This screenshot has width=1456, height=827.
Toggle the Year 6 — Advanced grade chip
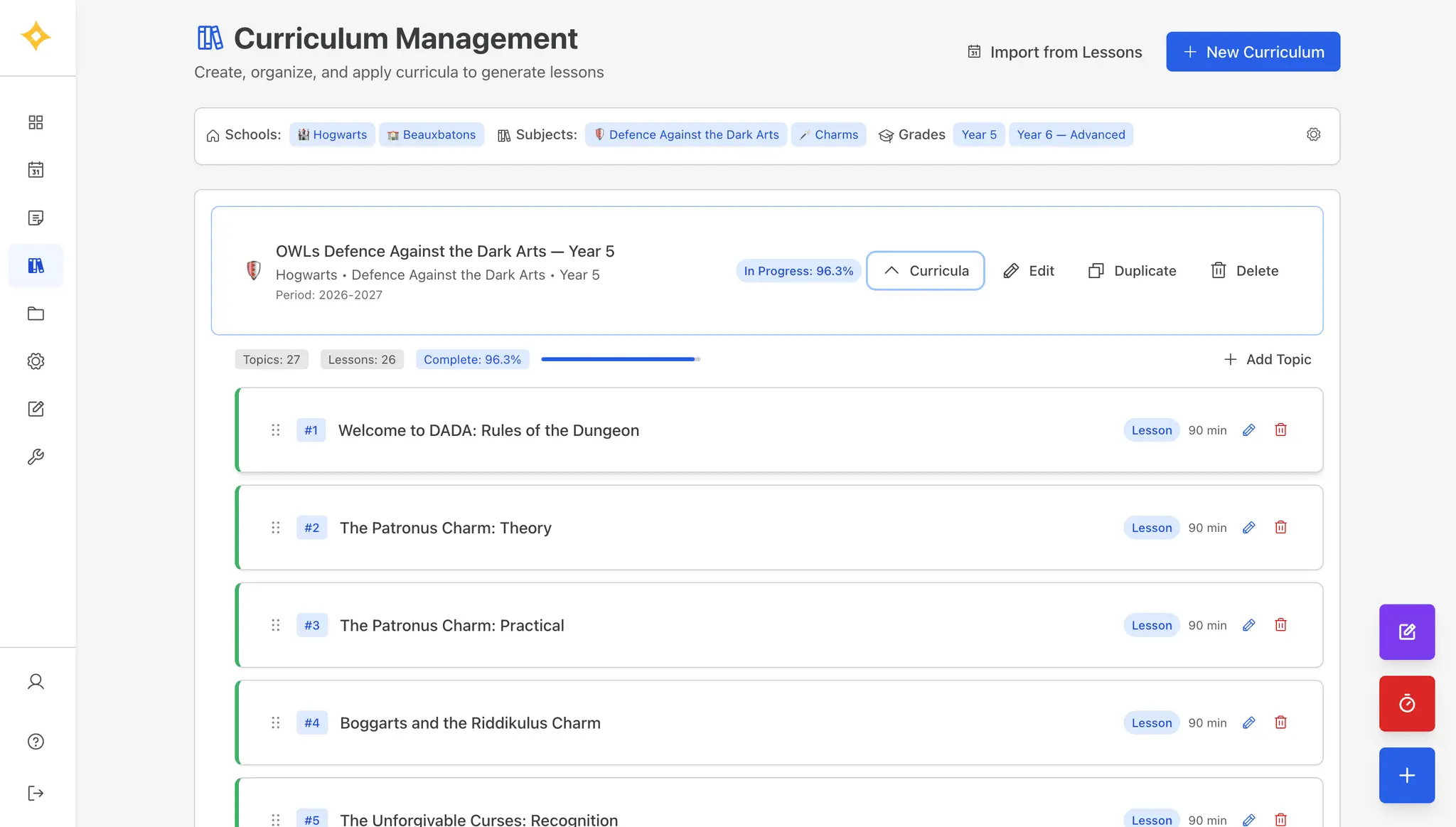coord(1071,134)
